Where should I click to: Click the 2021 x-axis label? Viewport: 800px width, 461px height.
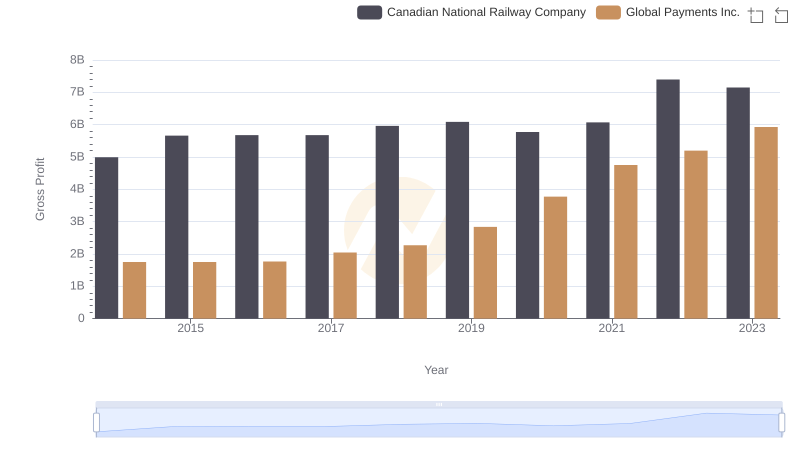click(611, 328)
